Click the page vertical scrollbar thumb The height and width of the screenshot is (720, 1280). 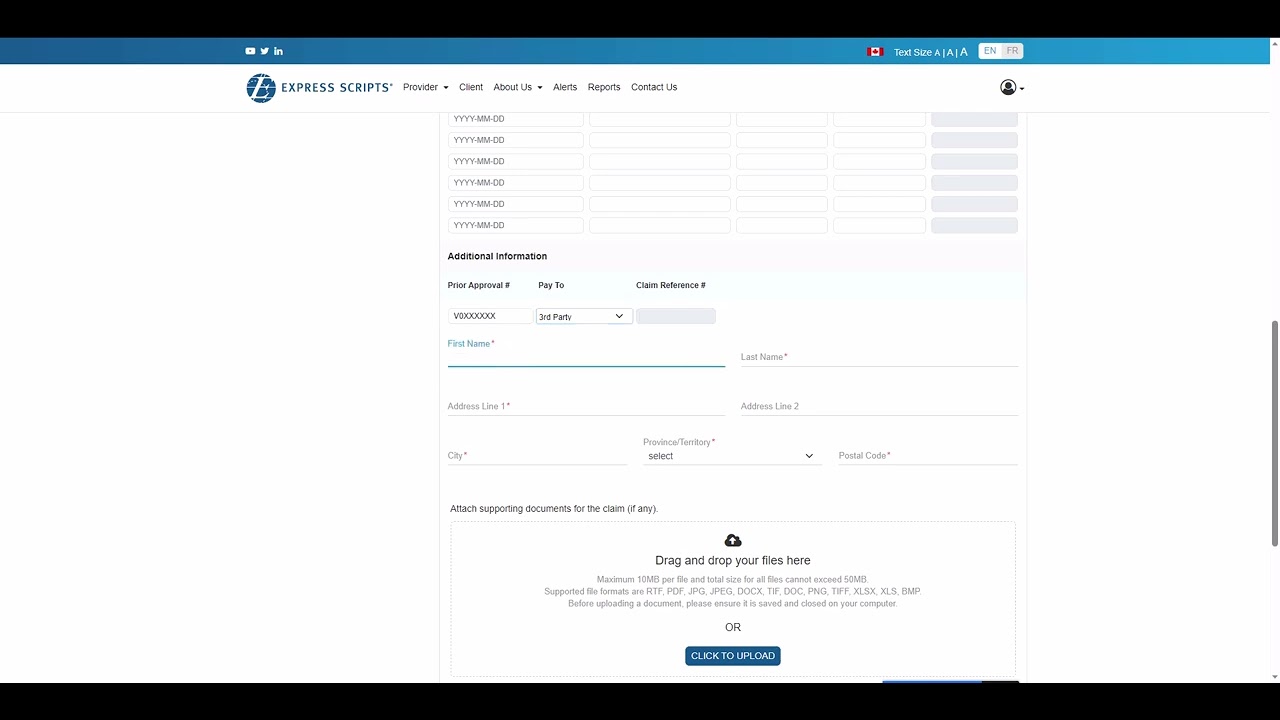[x=1275, y=433]
